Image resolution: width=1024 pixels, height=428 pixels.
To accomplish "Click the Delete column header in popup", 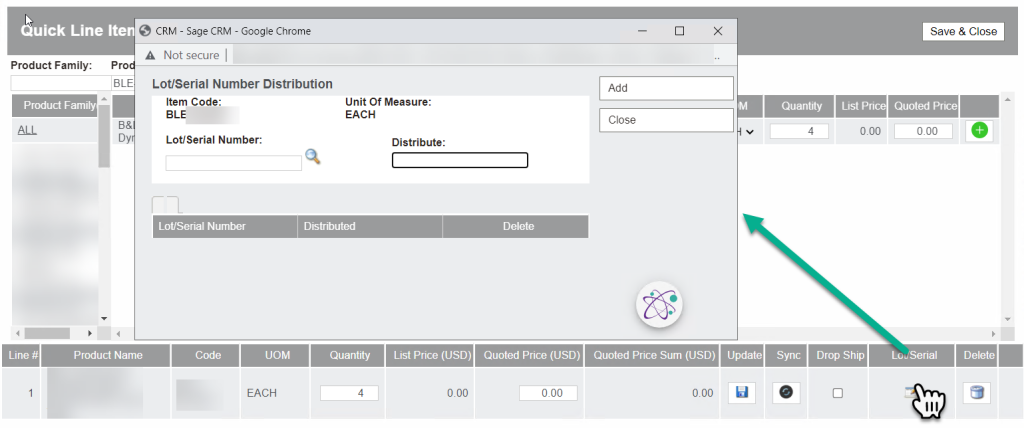I will click(516, 226).
